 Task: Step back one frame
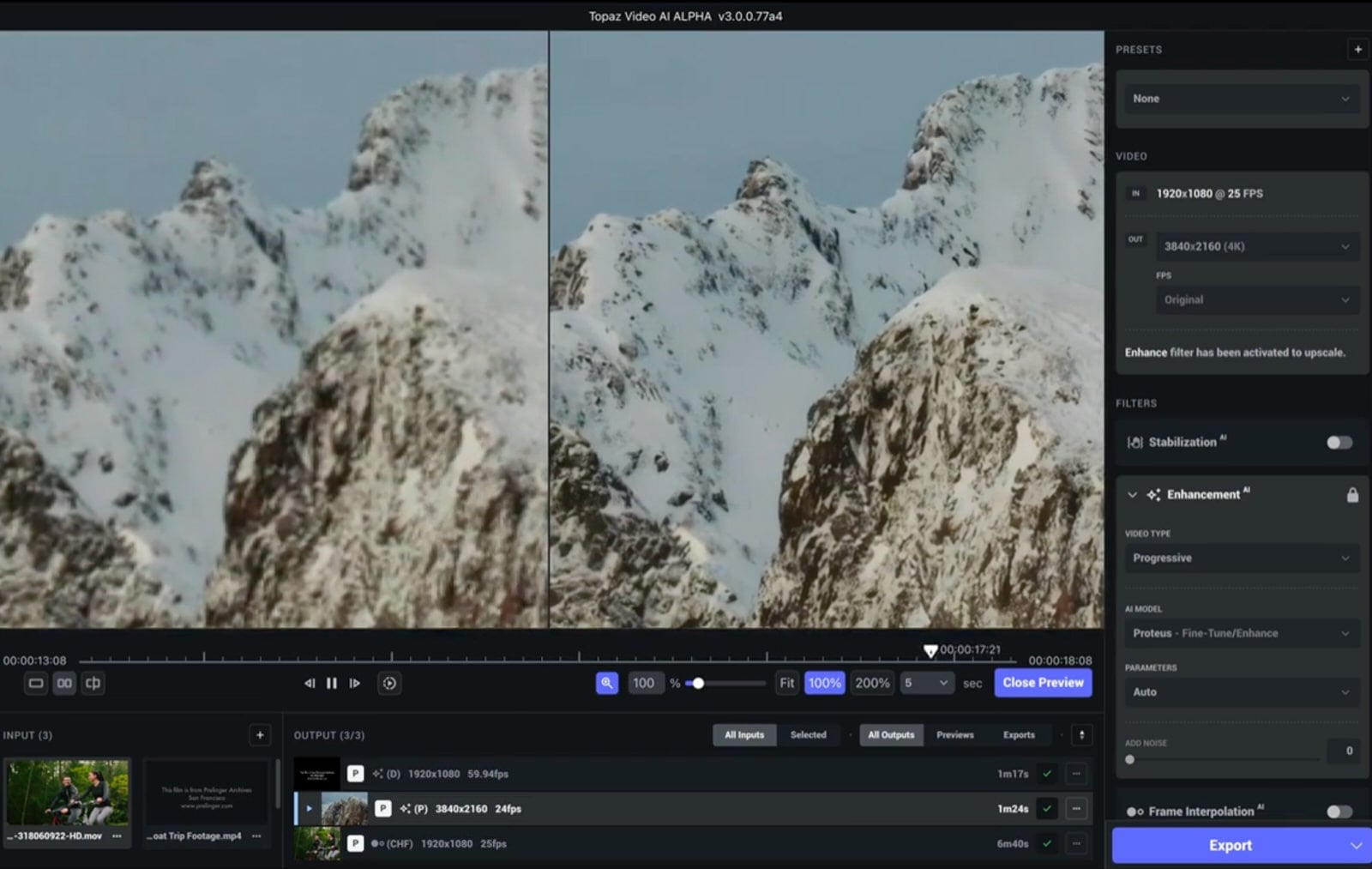click(310, 684)
